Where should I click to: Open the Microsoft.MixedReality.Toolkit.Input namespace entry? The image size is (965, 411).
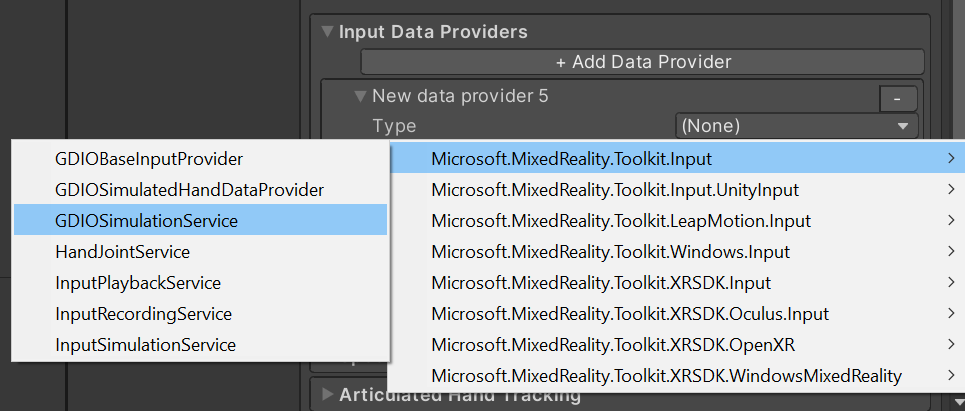tap(677, 159)
